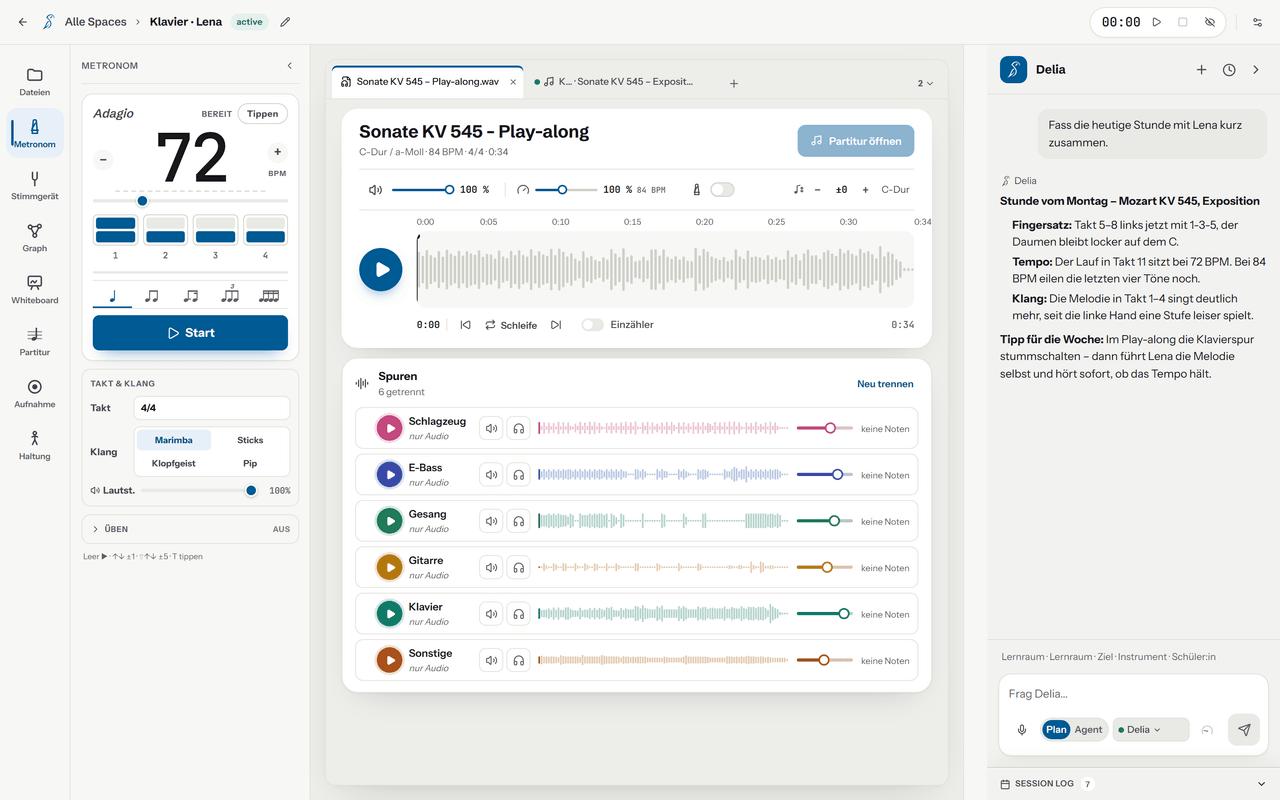Switch to Plan mode
Screen dimensions: 1280x800
point(1056,730)
